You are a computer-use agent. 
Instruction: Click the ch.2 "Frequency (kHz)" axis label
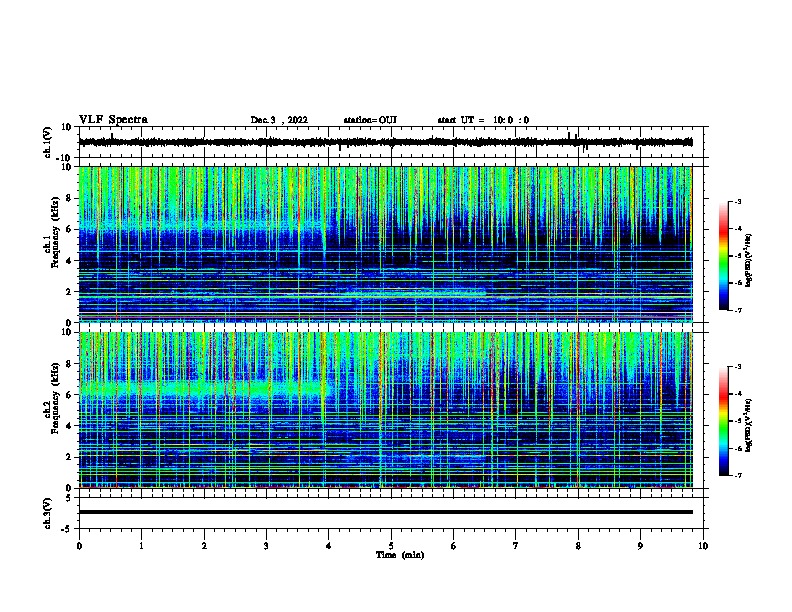(55, 398)
